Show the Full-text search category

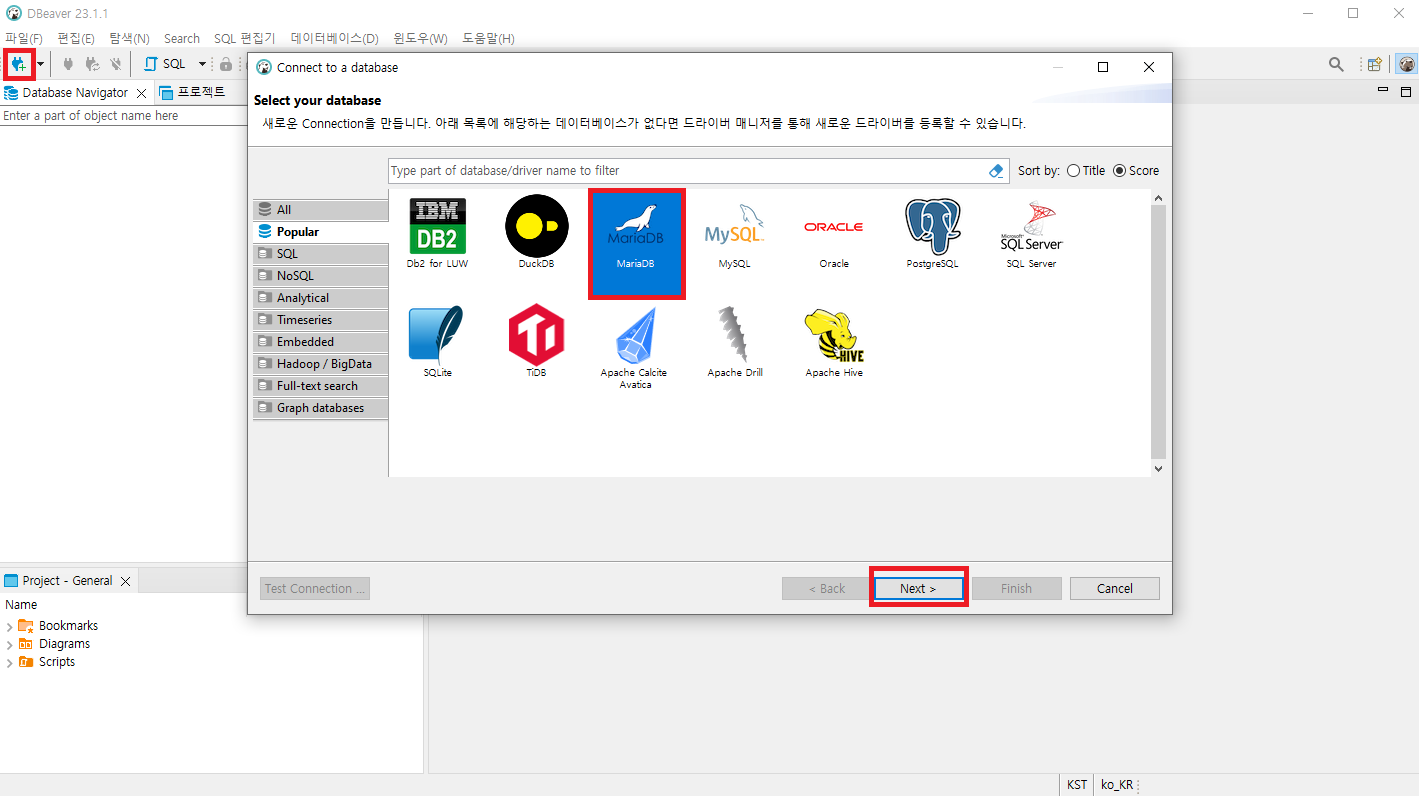pyautogui.click(x=320, y=386)
